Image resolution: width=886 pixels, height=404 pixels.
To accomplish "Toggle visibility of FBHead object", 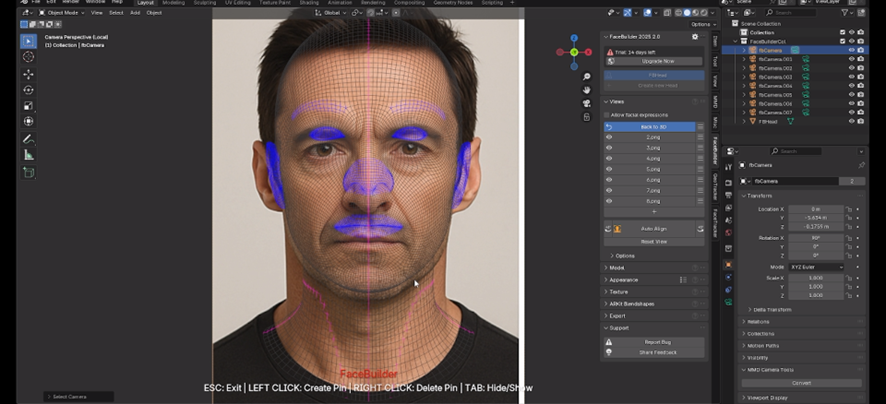I will tap(851, 121).
